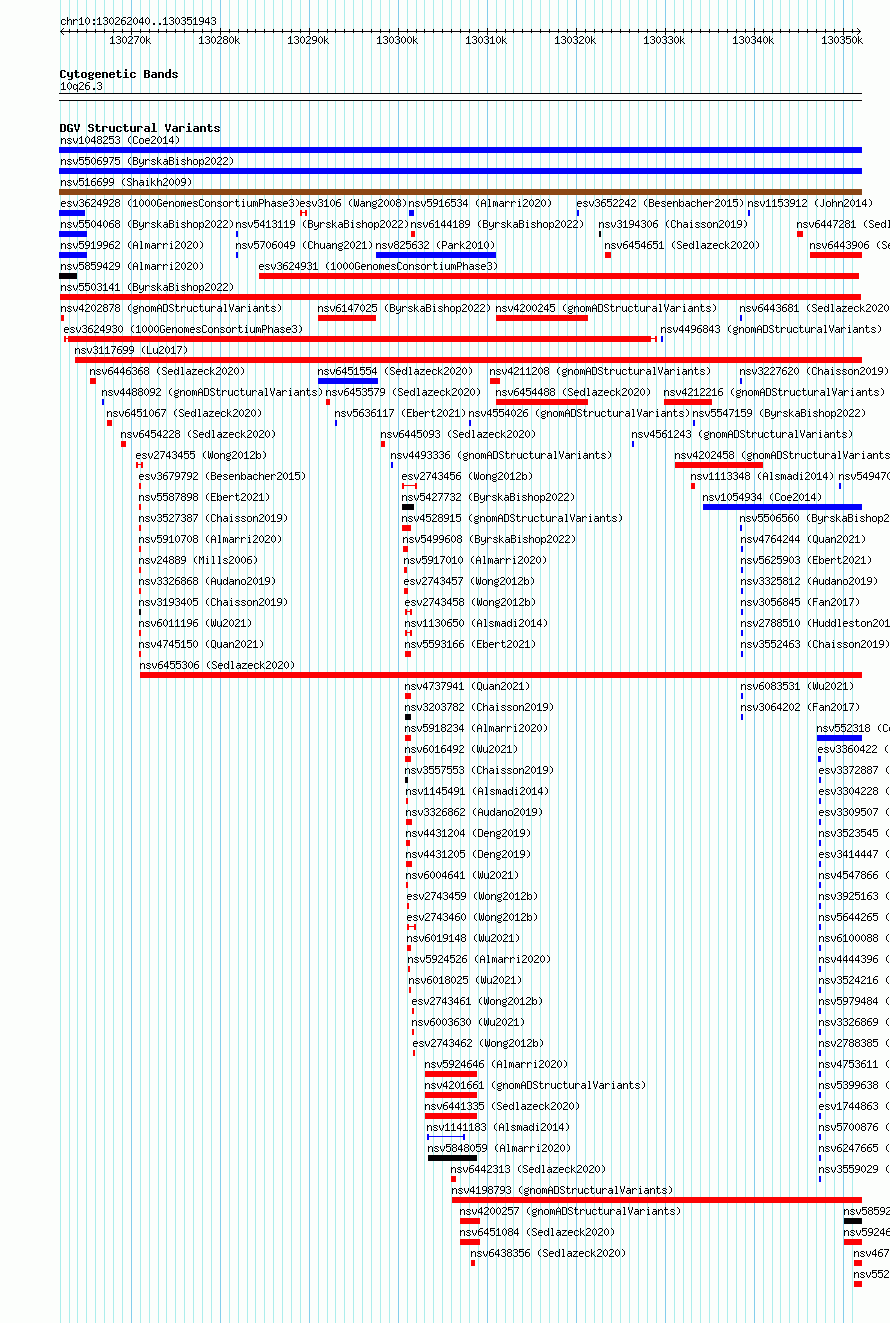The image size is (890, 1323).
Task: Click esv2743455 (Wong2012b) label
Action: [x=201, y=455]
